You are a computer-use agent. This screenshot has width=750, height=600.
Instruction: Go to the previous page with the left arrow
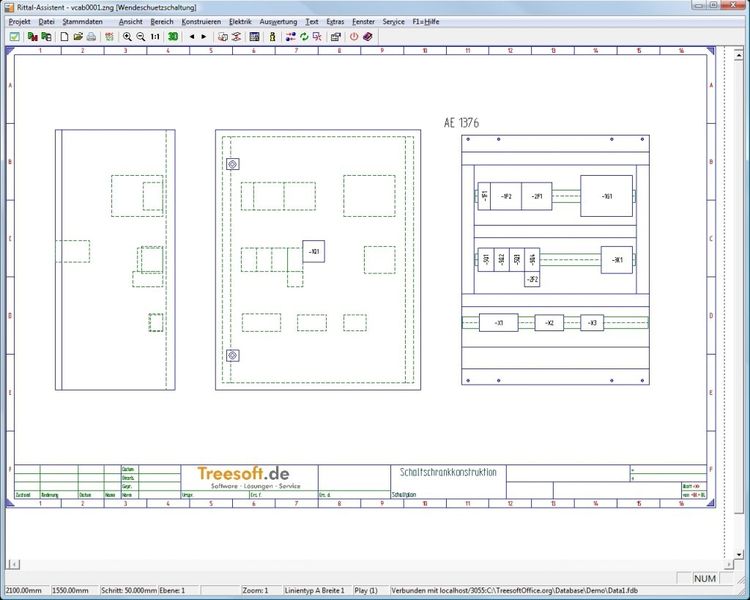[x=192, y=37]
